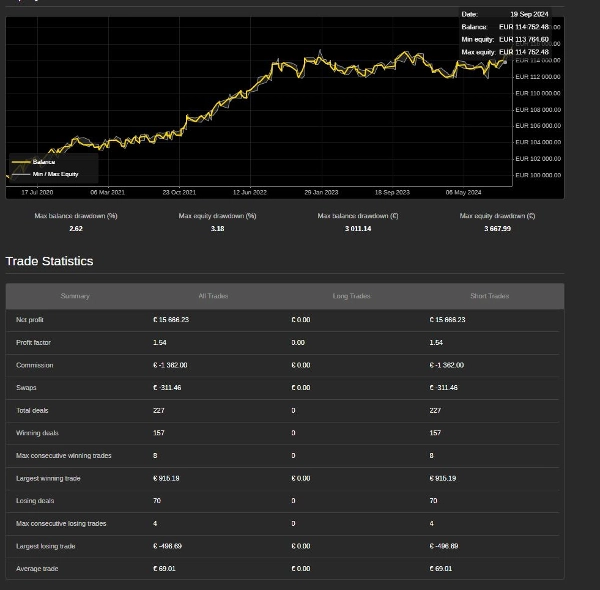Select the Summary column header
600x590 pixels.
coord(75,296)
